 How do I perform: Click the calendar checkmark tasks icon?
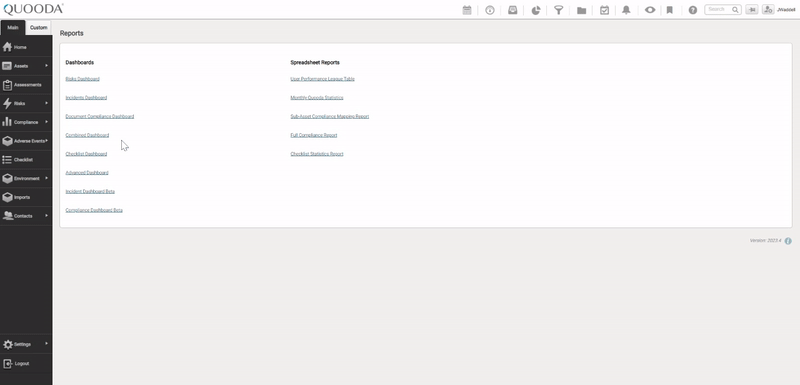(x=605, y=10)
